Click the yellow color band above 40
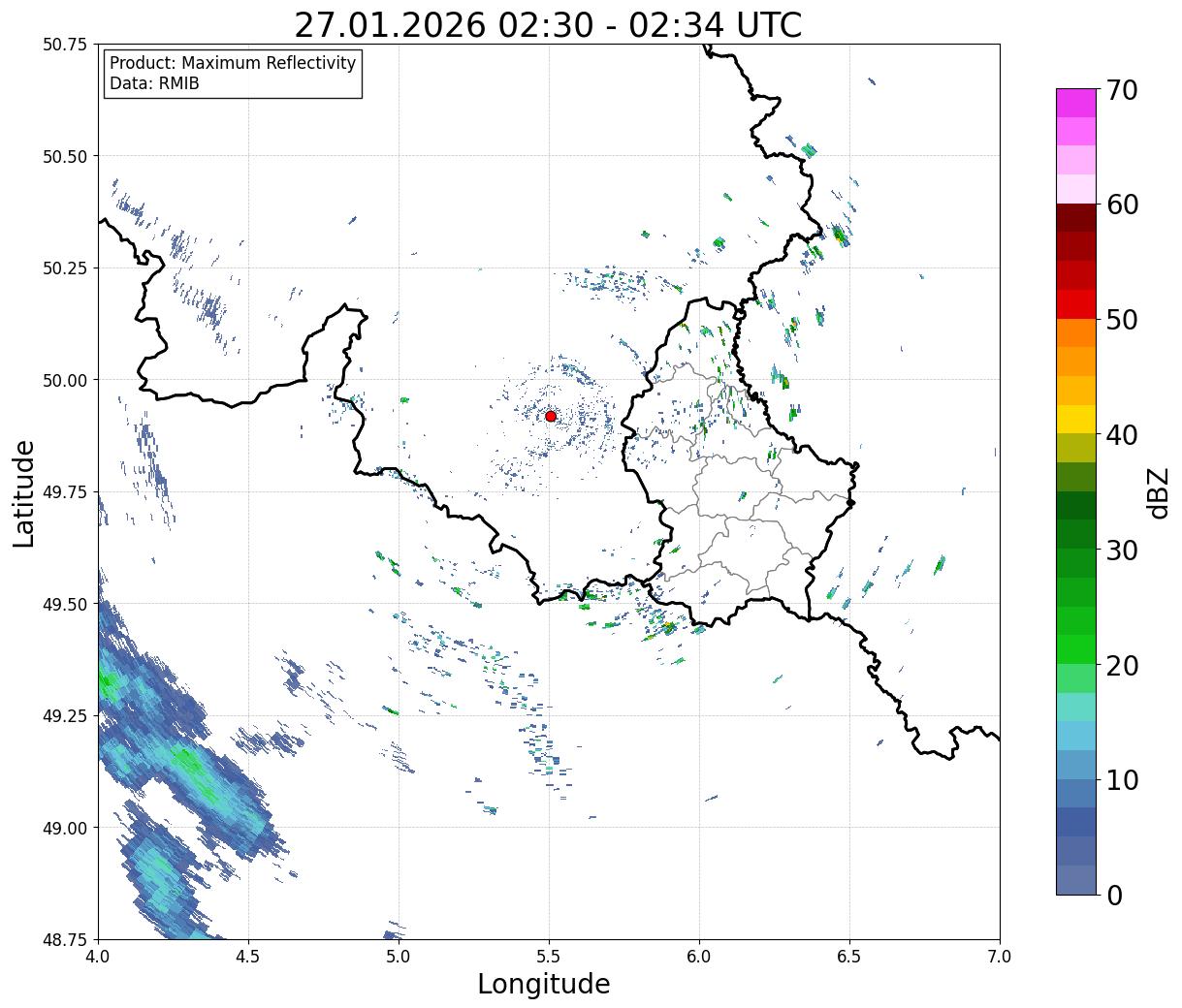This screenshot has height=1008, width=1182. pos(1076,419)
